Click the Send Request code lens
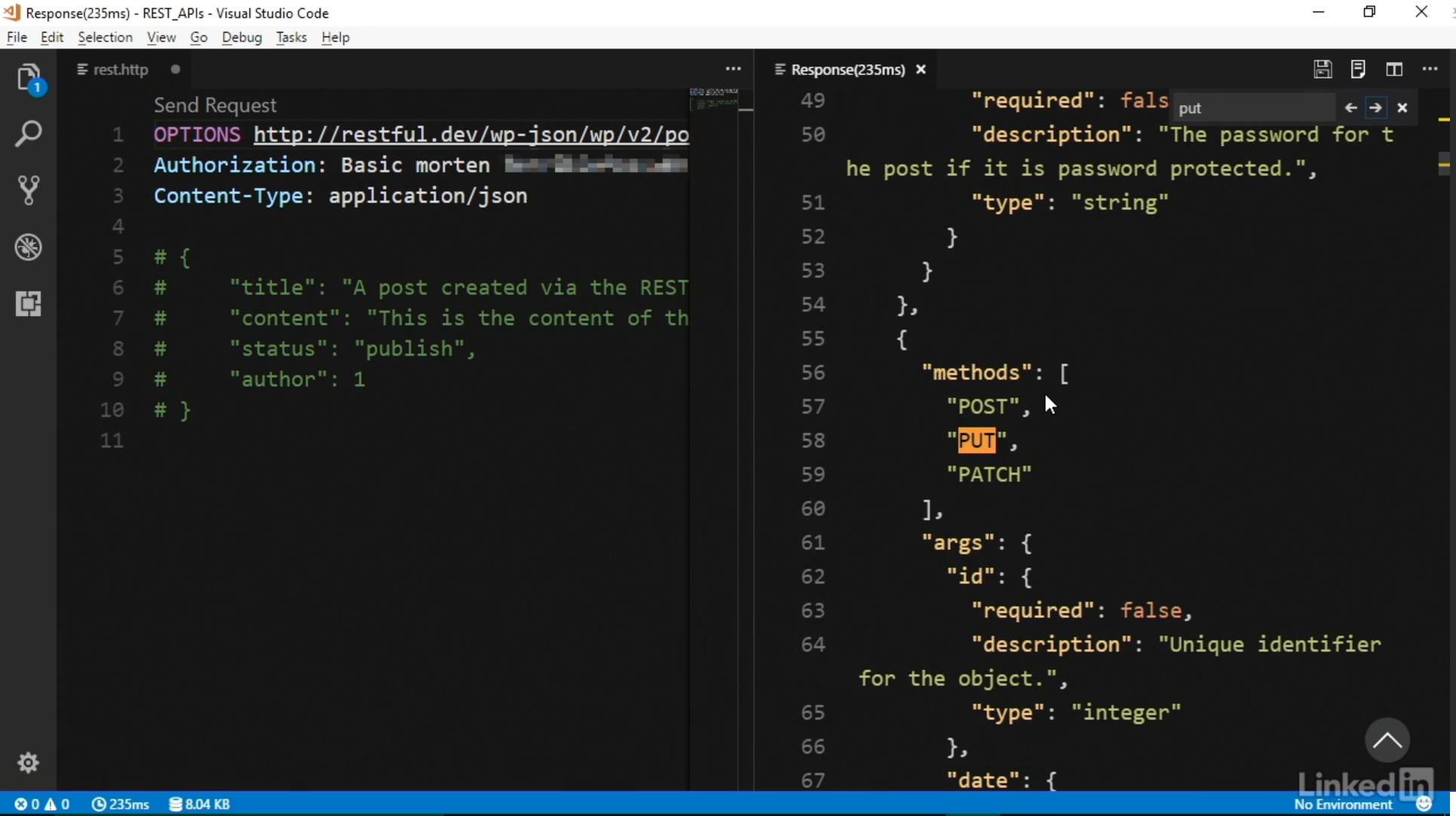The height and width of the screenshot is (816, 1456). point(215,105)
